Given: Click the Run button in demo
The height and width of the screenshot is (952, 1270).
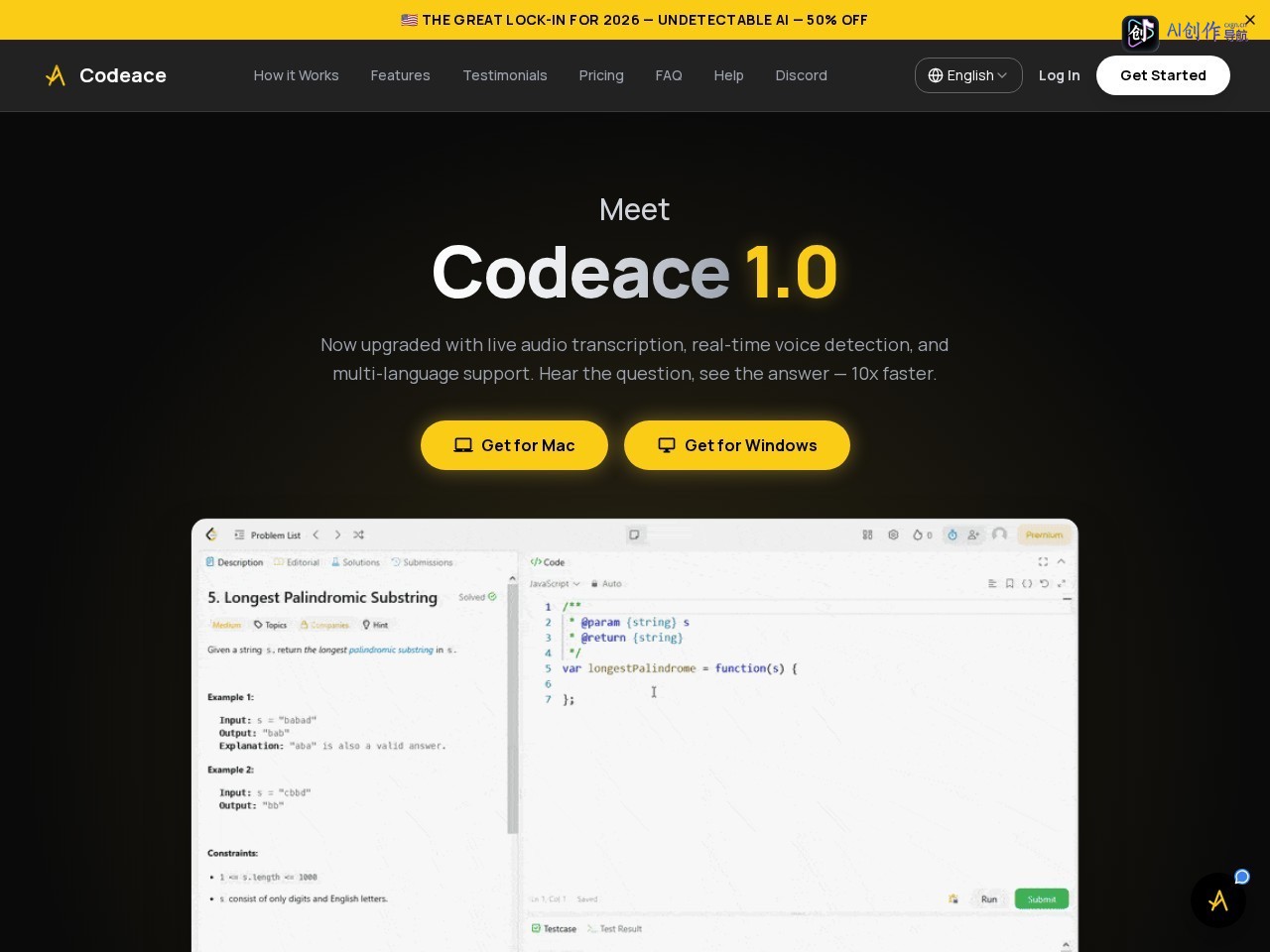Looking at the screenshot, I should point(989,899).
